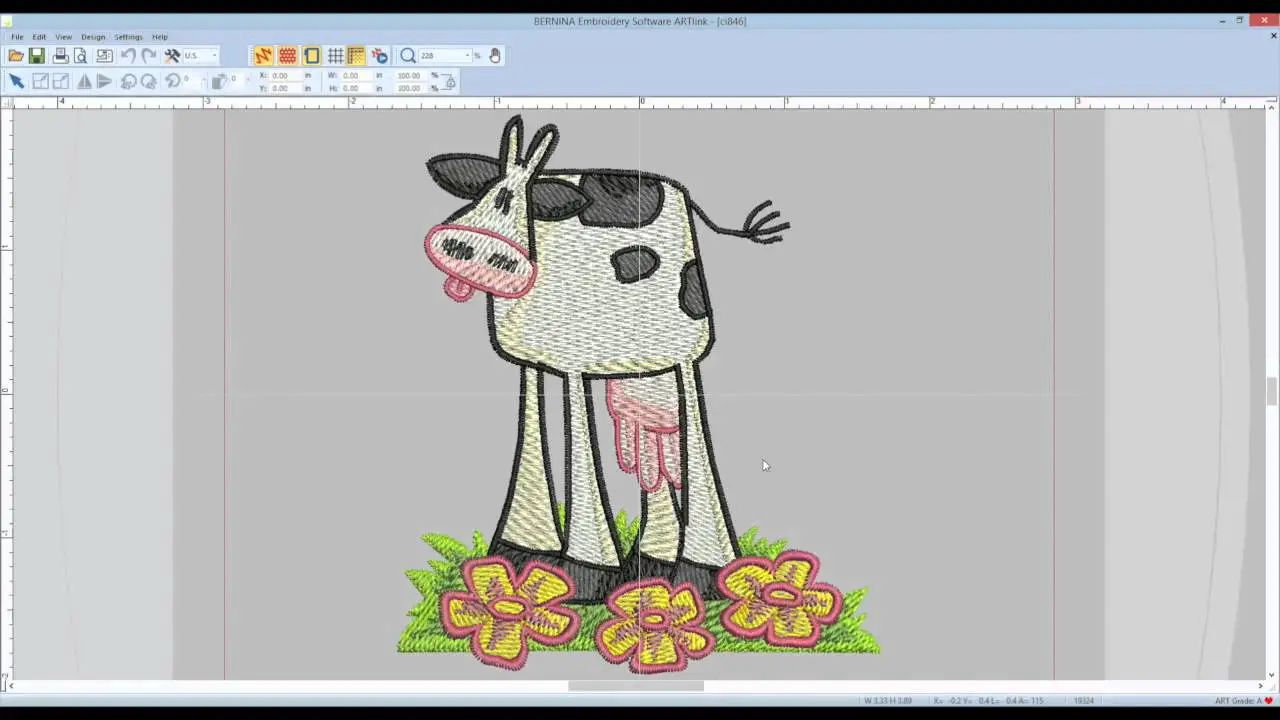
Task: Print the design with the printer icon
Action: point(60,56)
